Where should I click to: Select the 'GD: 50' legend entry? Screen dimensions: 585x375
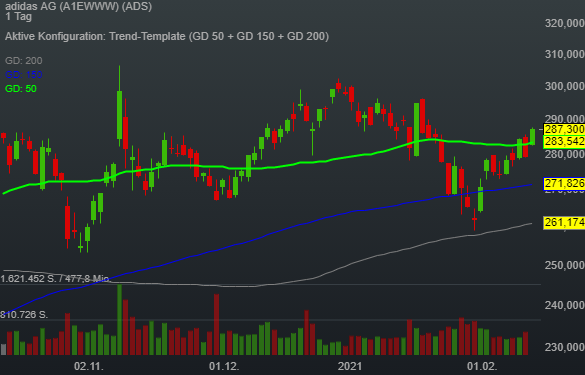click(x=21, y=89)
